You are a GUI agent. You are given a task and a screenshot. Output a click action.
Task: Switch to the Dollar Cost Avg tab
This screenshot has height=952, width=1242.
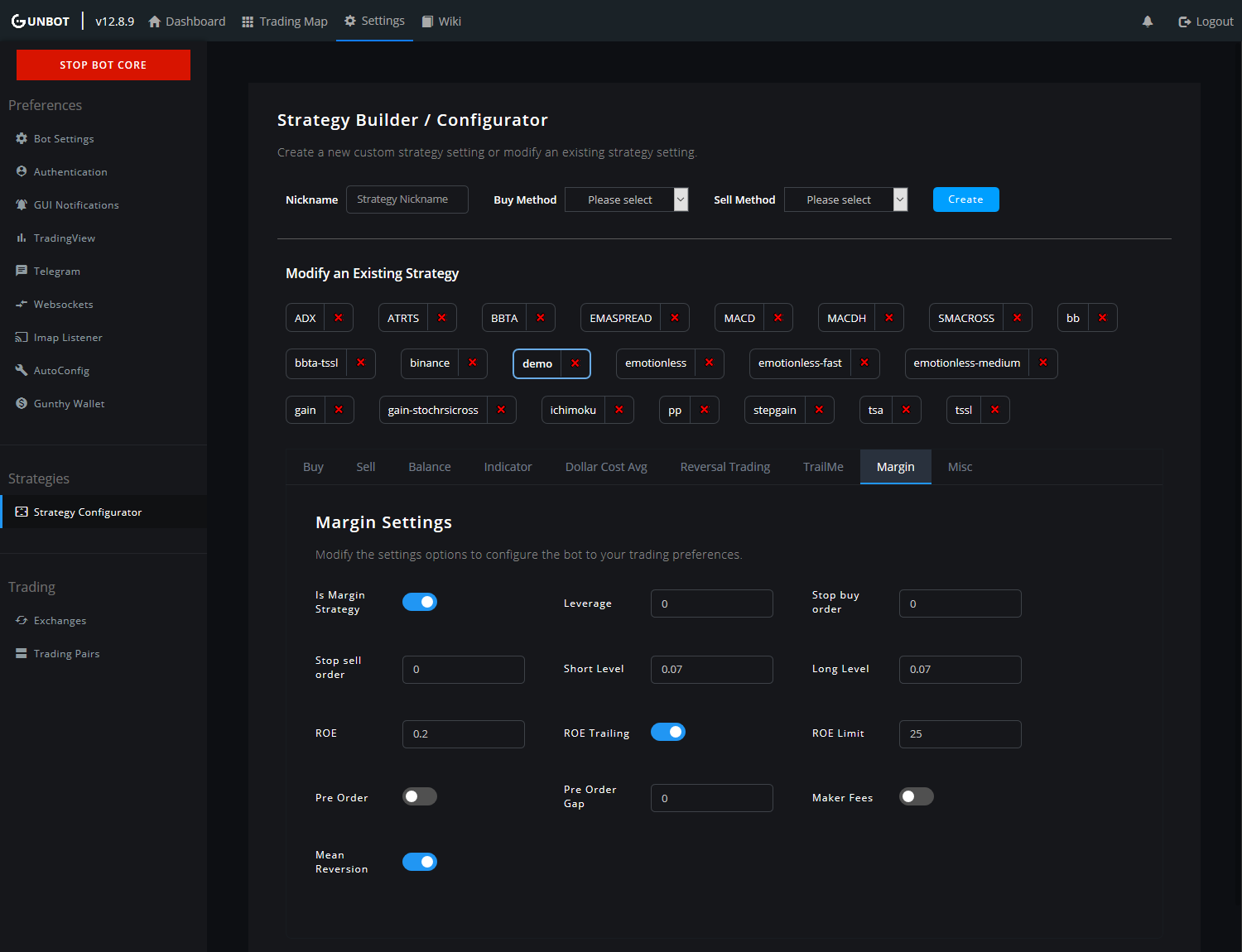pos(606,467)
